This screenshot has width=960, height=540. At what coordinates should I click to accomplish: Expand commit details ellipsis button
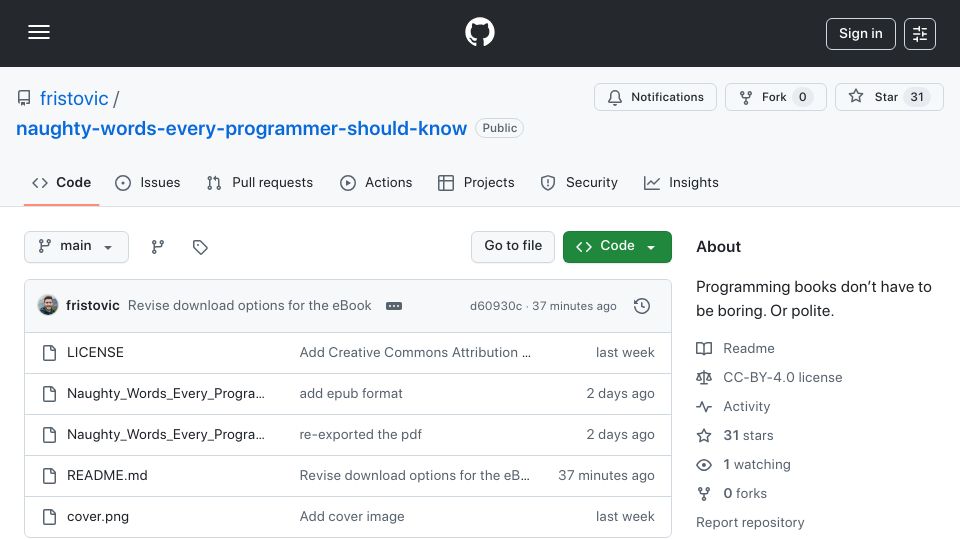click(394, 306)
